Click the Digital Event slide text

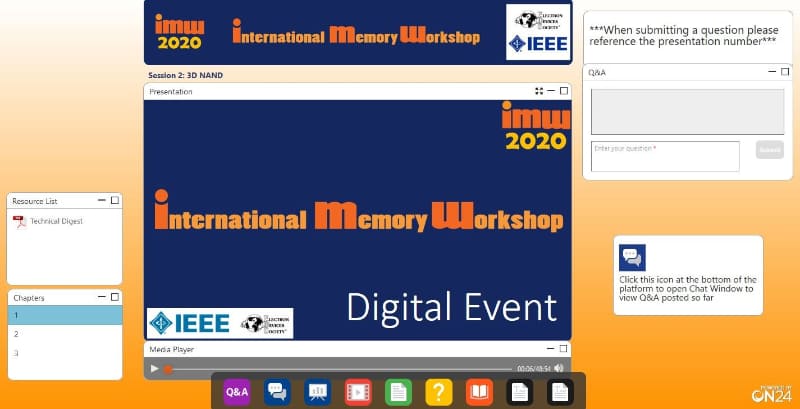452,308
